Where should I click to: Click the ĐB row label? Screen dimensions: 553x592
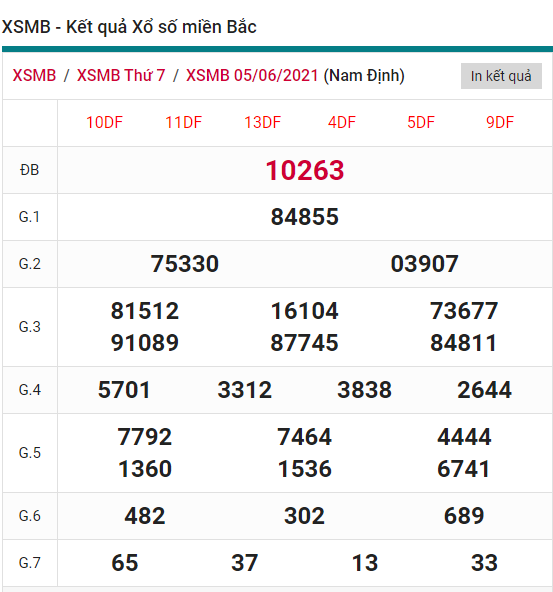tap(29, 170)
